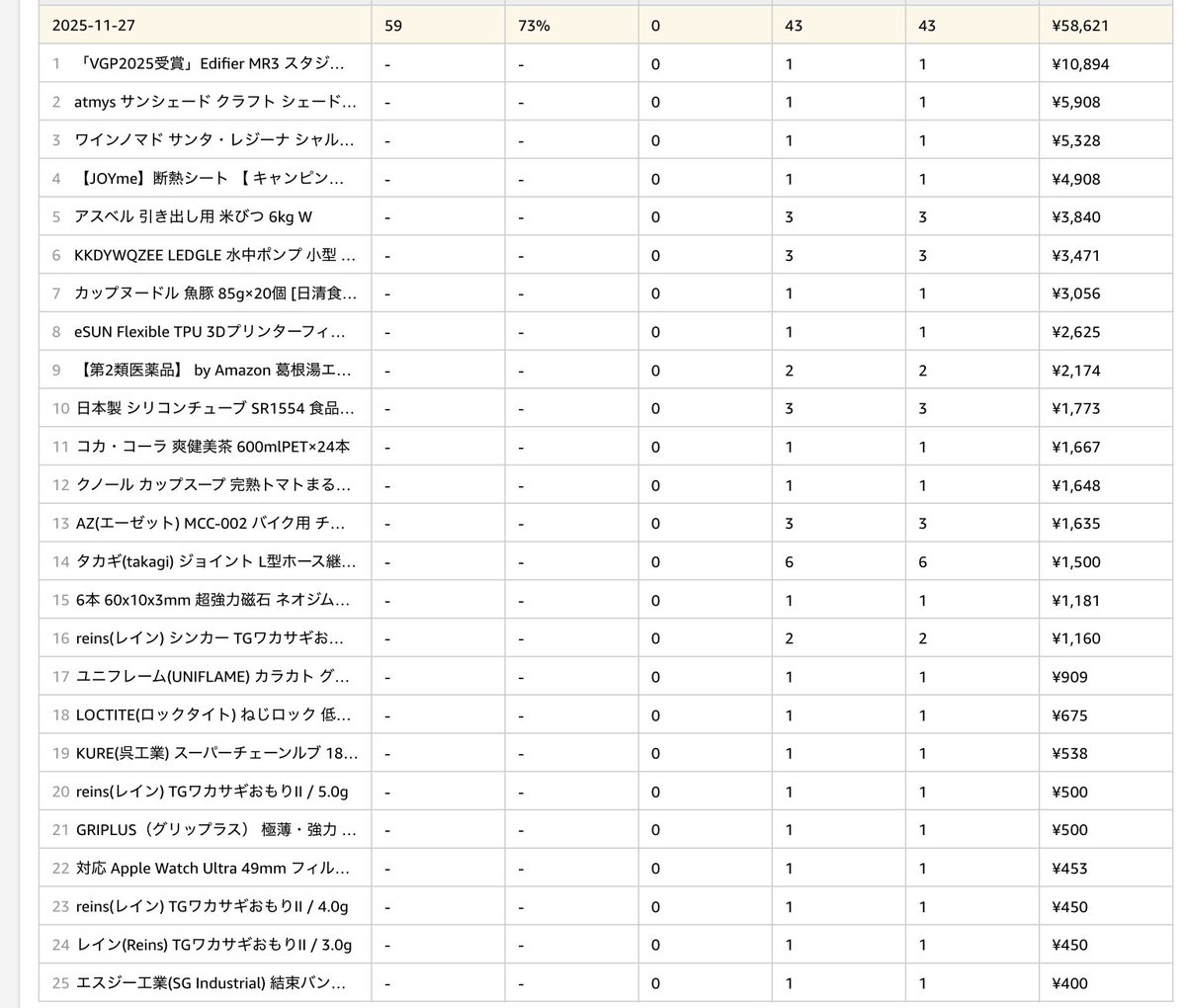Click the by Amazon 葛根湯 product name
Image resolution: width=1186 pixels, height=1008 pixels.
click(213, 371)
